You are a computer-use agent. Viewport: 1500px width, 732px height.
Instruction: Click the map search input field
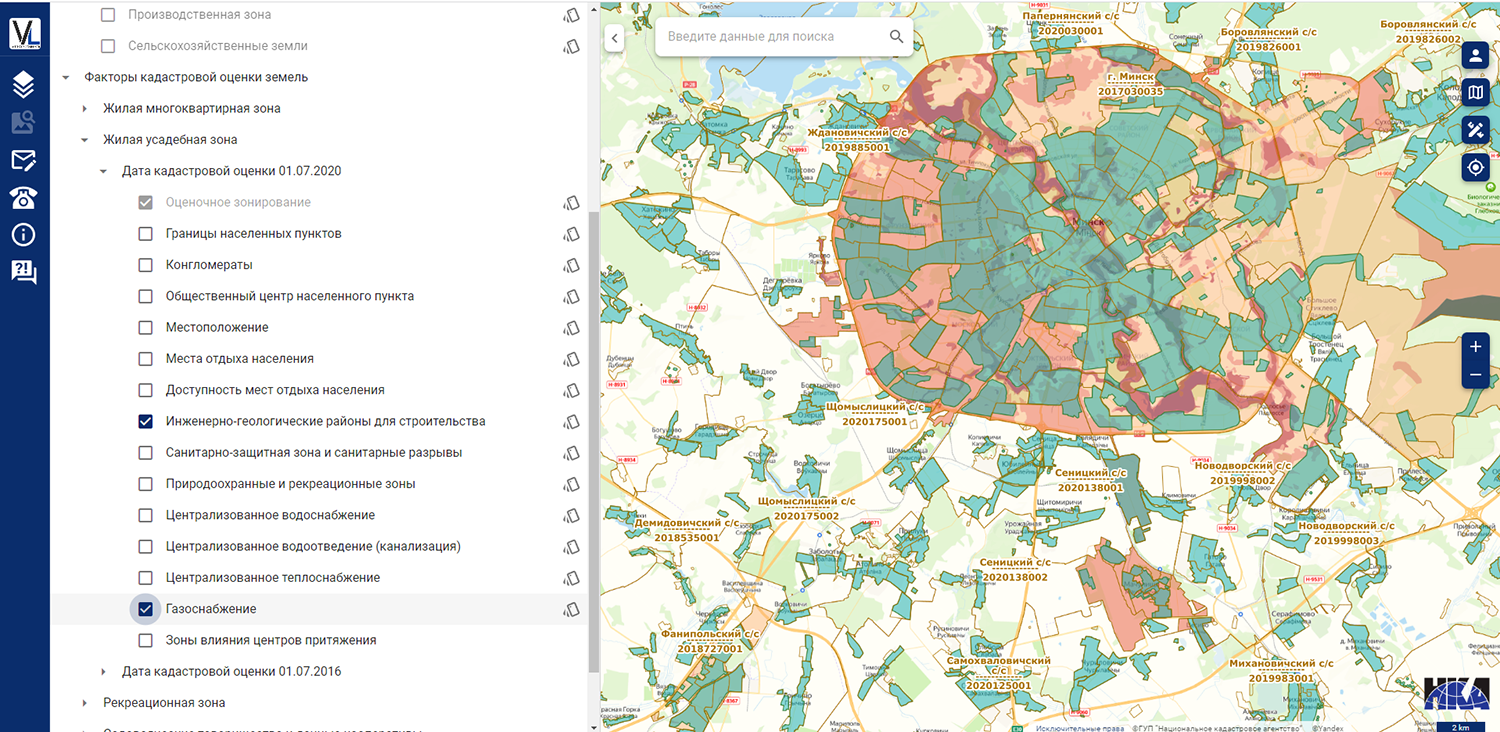770,37
